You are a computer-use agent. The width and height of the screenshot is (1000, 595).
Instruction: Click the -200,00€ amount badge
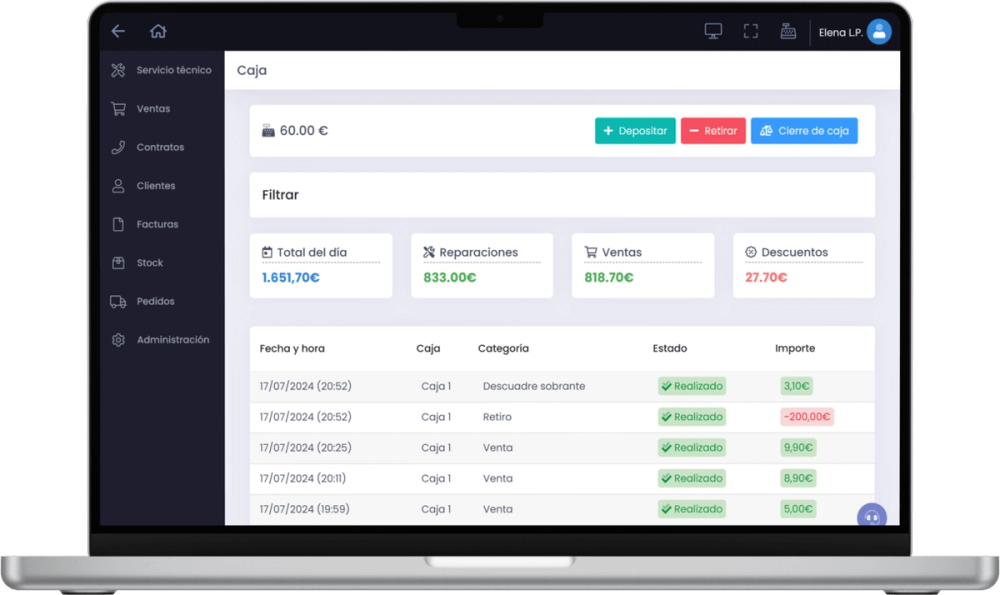point(807,417)
